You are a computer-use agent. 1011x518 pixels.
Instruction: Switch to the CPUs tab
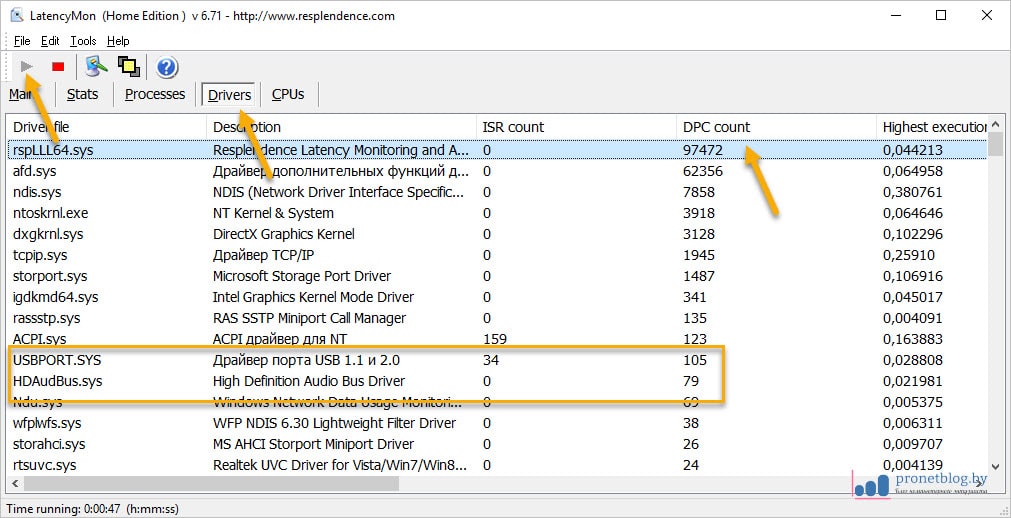288,94
